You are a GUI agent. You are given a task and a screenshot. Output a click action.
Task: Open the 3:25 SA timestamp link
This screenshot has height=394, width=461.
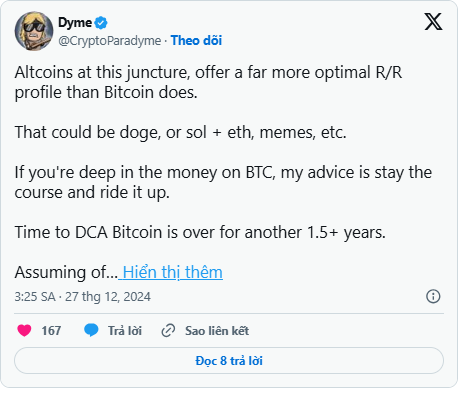pyautogui.click(x=83, y=296)
